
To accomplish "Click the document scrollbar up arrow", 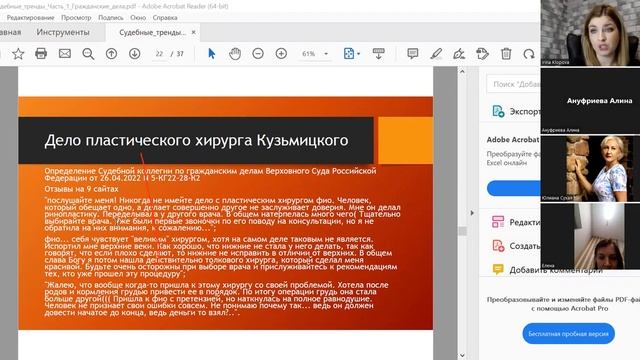I will [462, 71].
